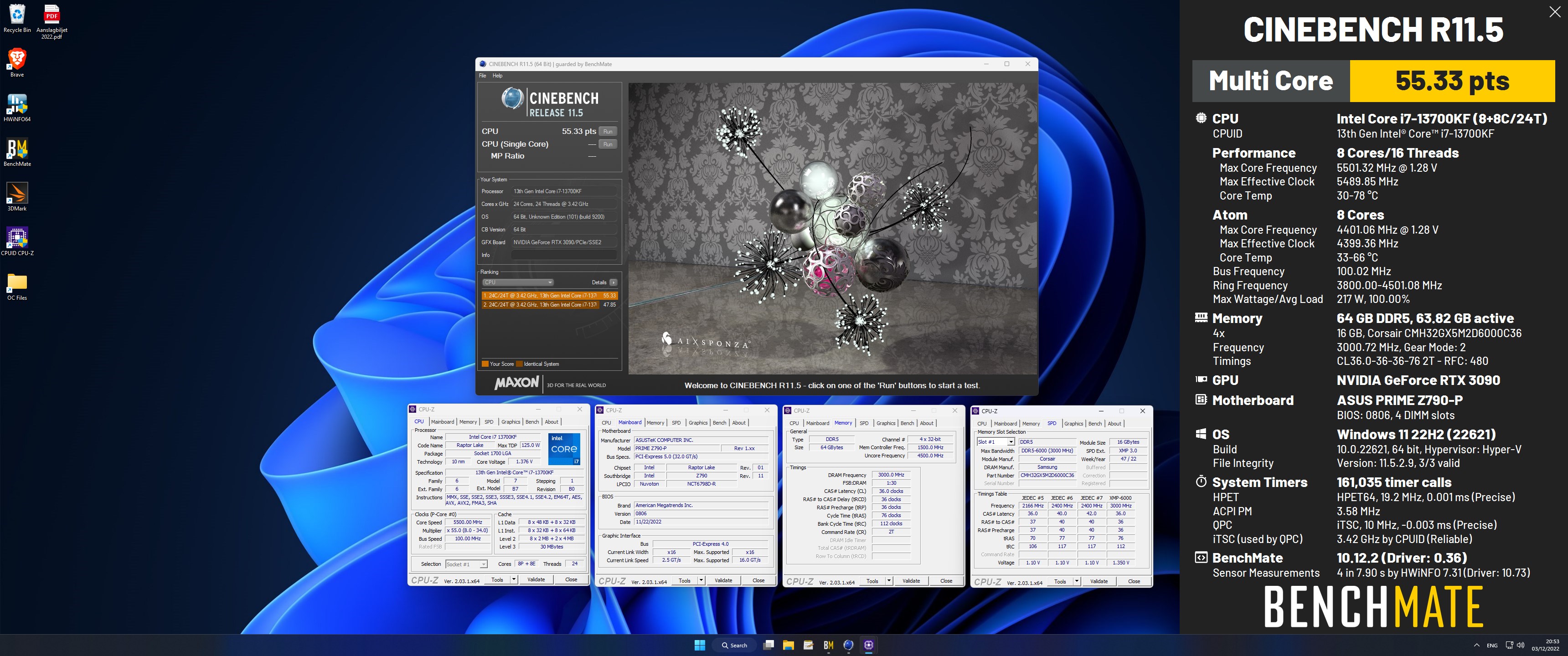
Task: Click the Cinebench logo sphere icon
Action: [512, 98]
